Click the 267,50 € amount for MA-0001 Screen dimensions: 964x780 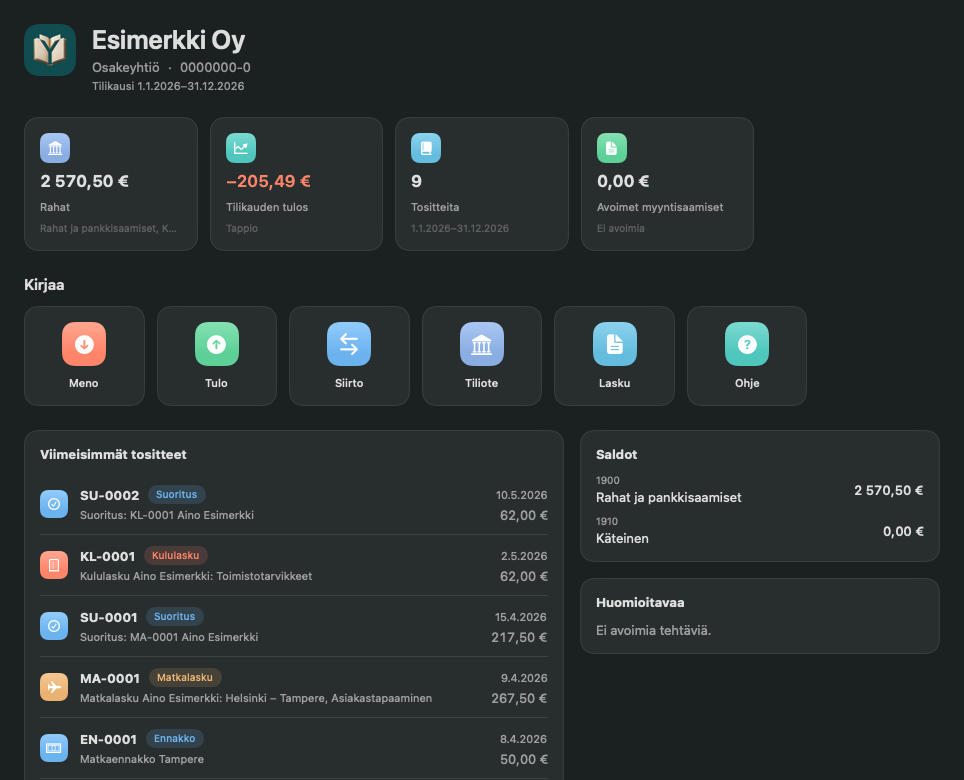coord(519,699)
